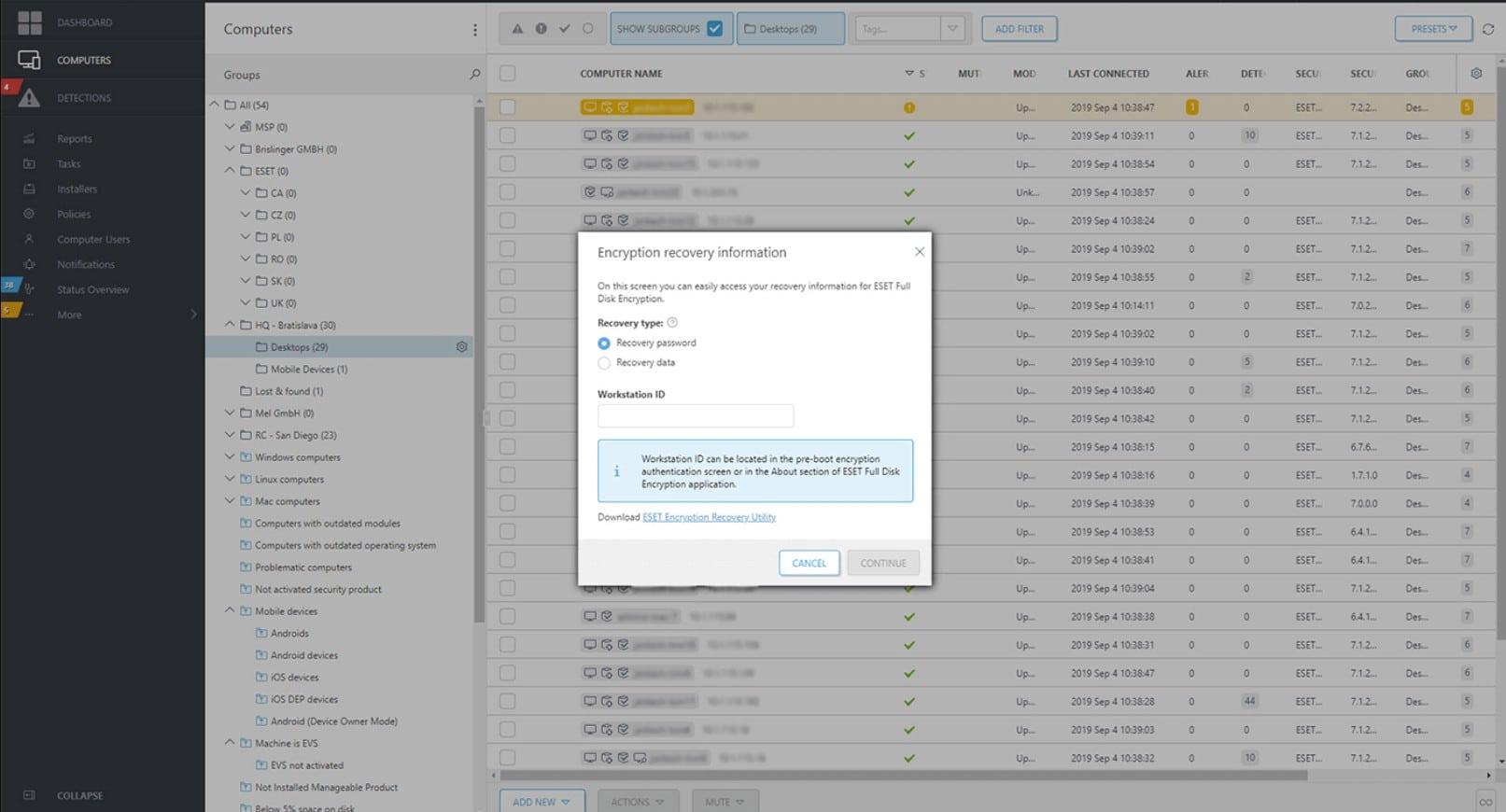Open the Presets dropdown

coord(1433,29)
